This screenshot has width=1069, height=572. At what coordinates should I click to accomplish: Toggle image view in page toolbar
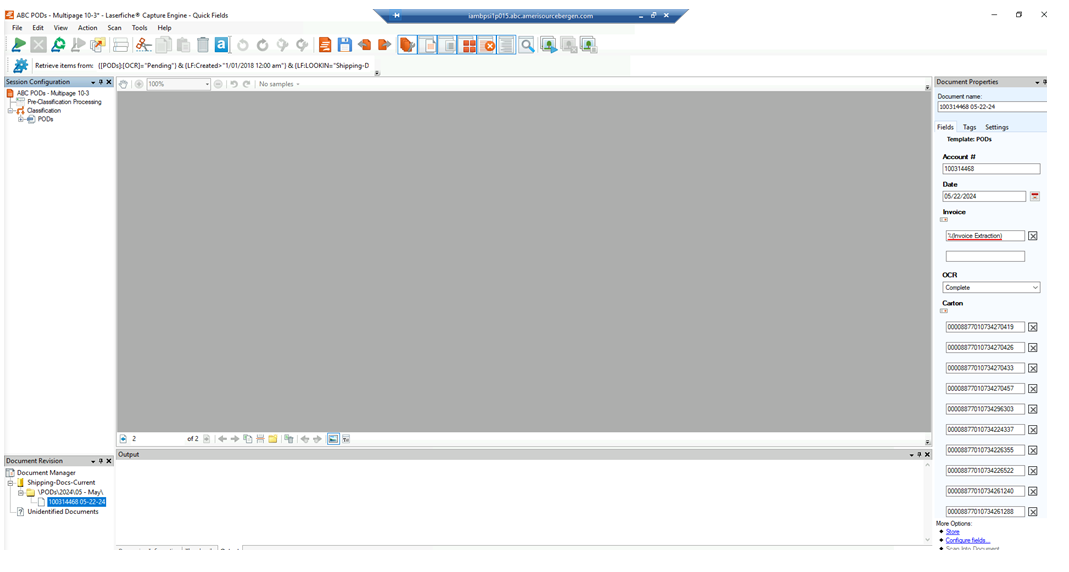pyautogui.click(x=333, y=439)
